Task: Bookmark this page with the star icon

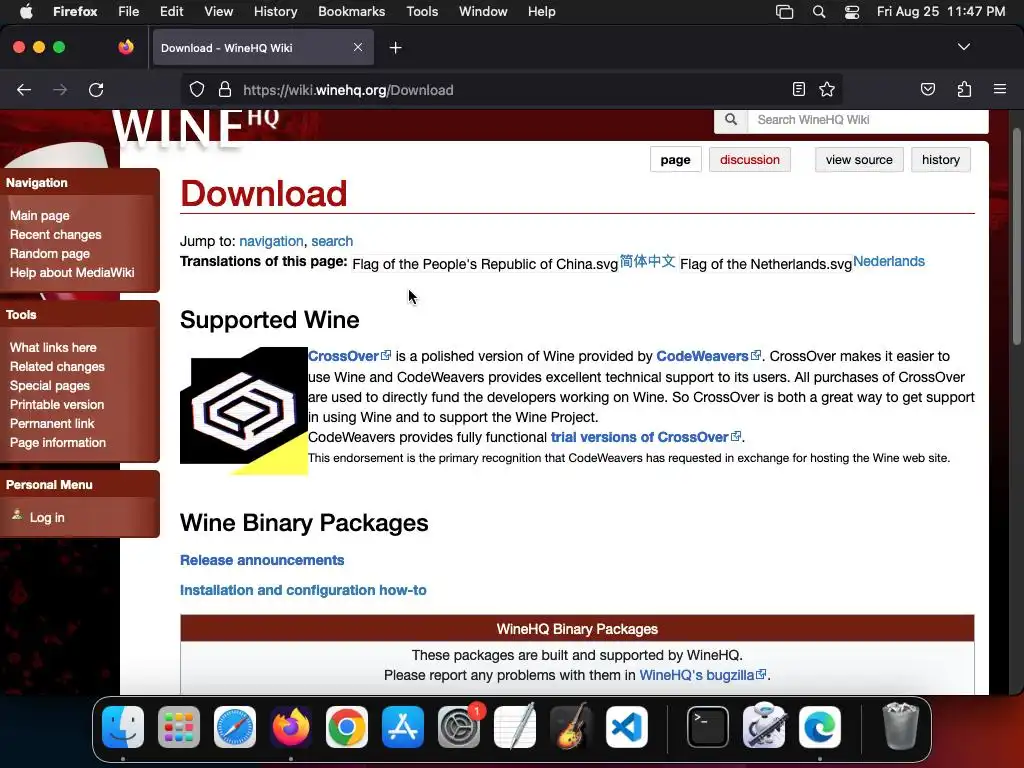Action: point(827,89)
